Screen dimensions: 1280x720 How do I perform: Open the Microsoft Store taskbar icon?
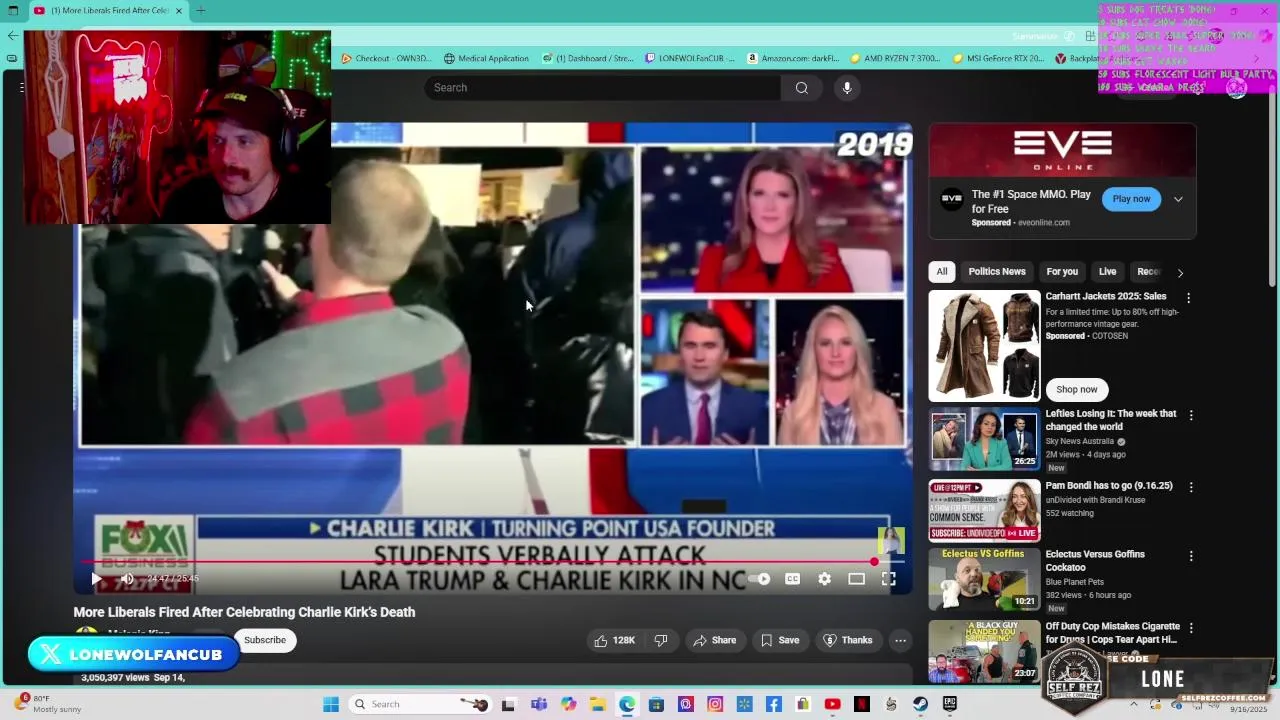pos(656,704)
